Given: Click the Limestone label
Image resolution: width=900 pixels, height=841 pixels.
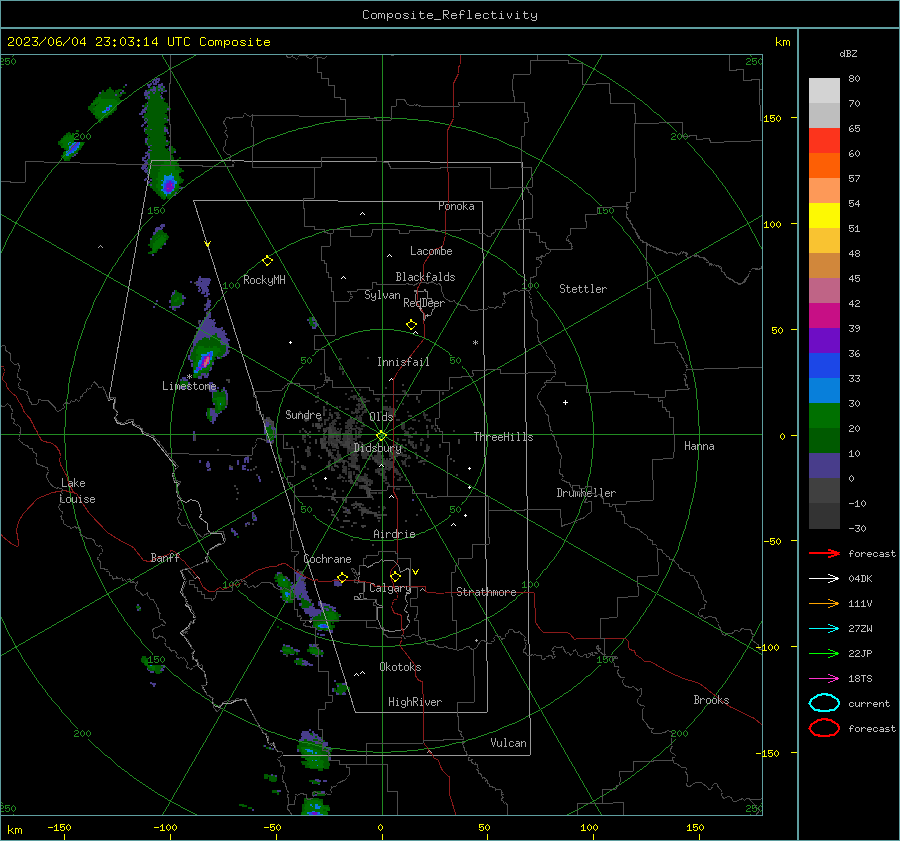Looking at the screenshot, I should click(x=189, y=386).
